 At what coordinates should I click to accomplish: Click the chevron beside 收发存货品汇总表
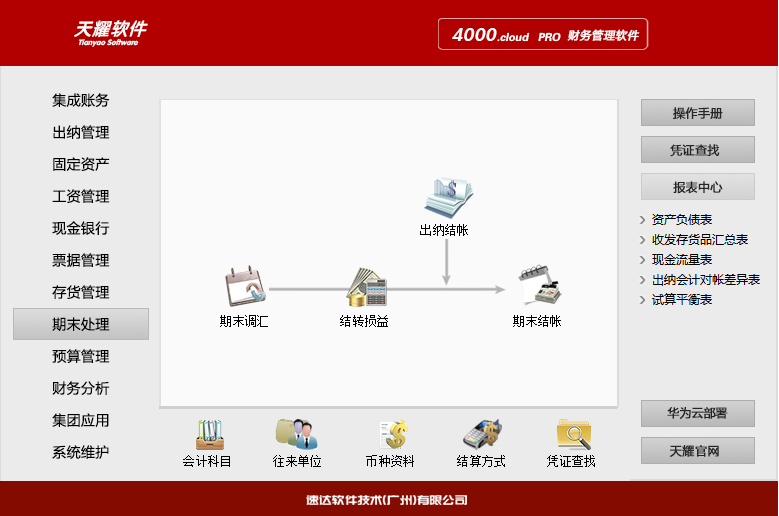642,240
